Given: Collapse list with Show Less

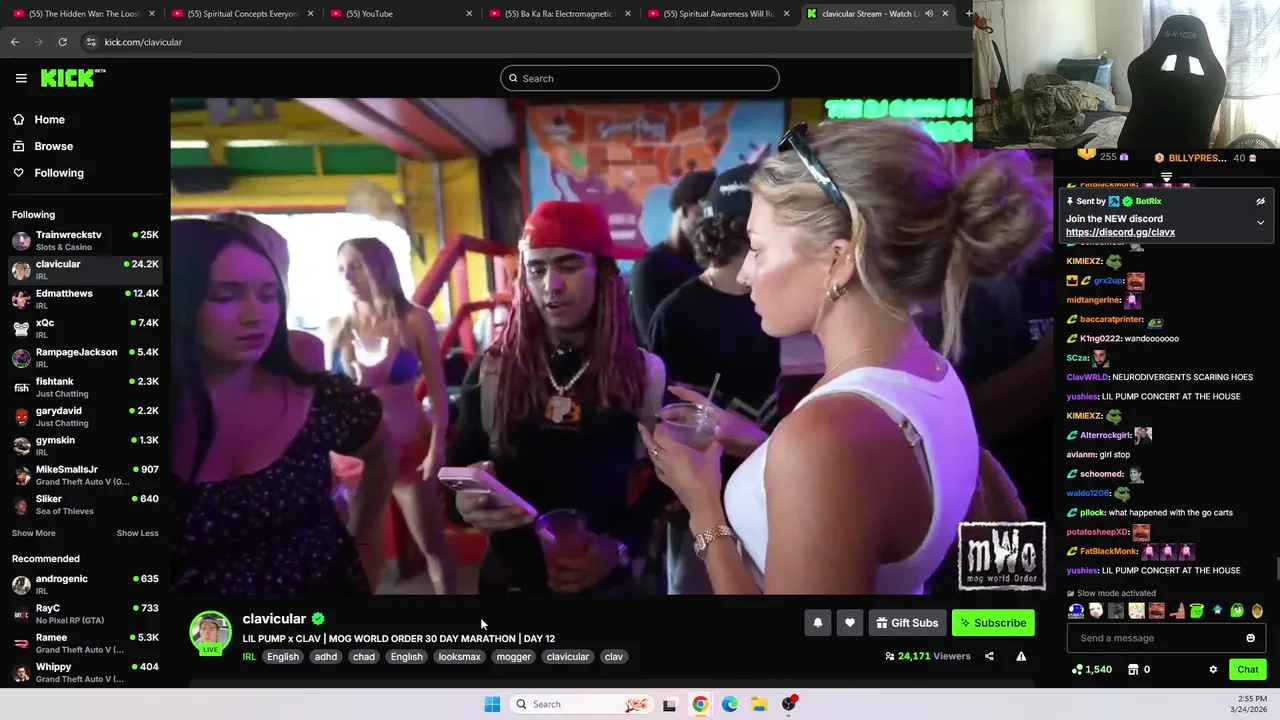Looking at the screenshot, I should [x=137, y=533].
